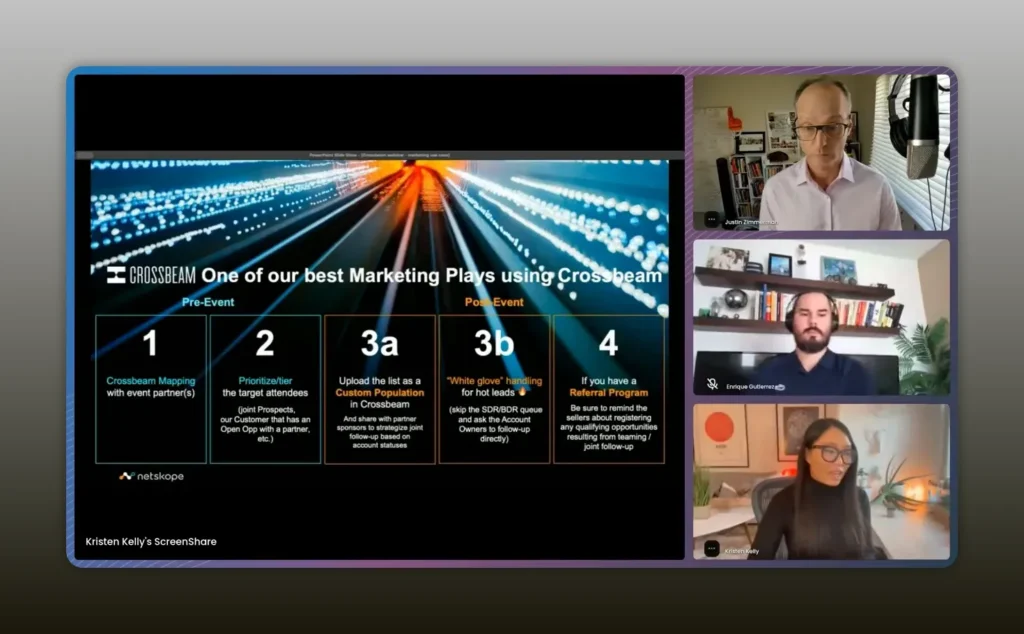Viewport: 1024px width, 634px height.
Task: Click the 'Crossbeam Mapping' text in box 1
Action: 150,381
